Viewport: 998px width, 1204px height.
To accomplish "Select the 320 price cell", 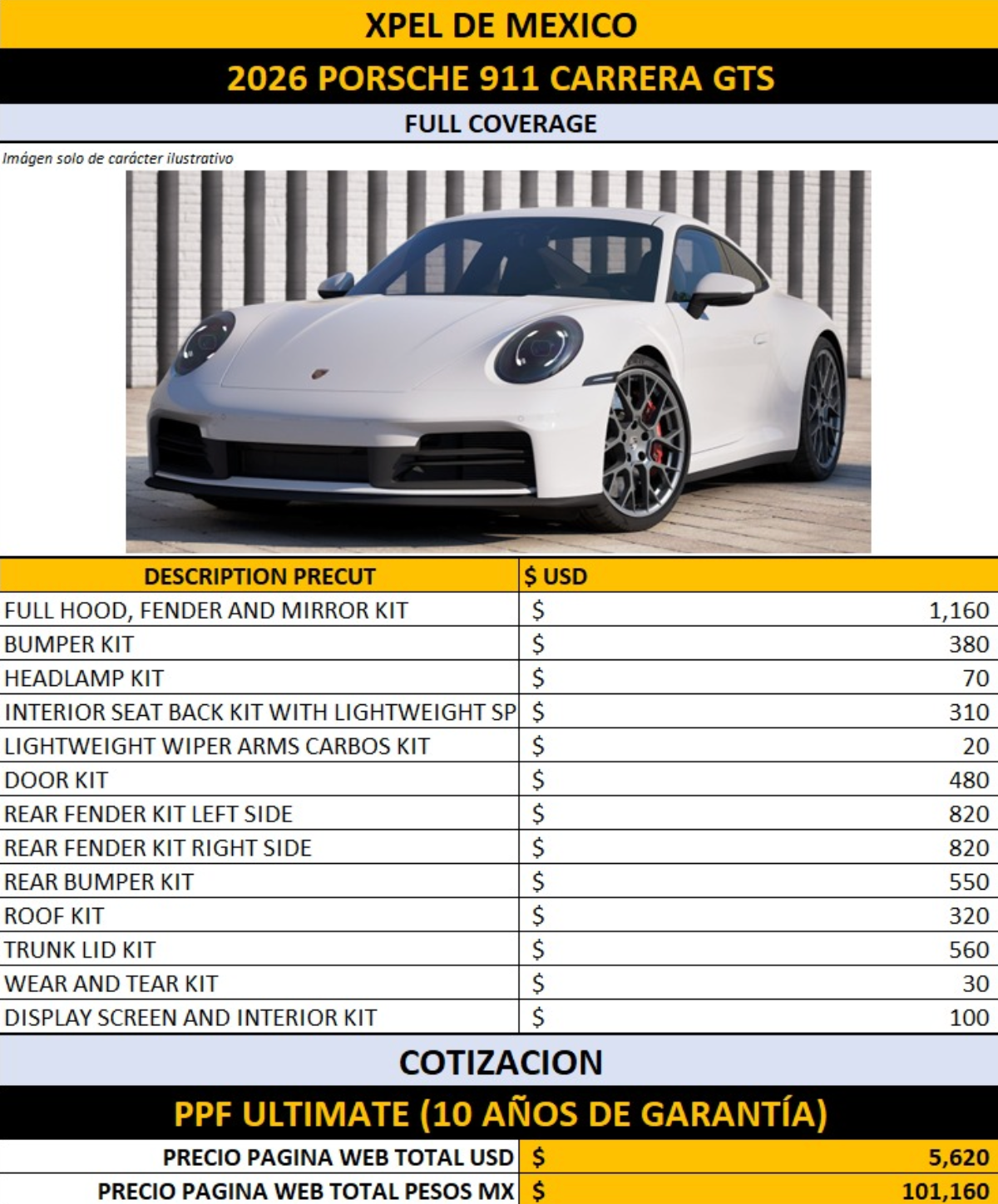I will [x=758, y=915].
